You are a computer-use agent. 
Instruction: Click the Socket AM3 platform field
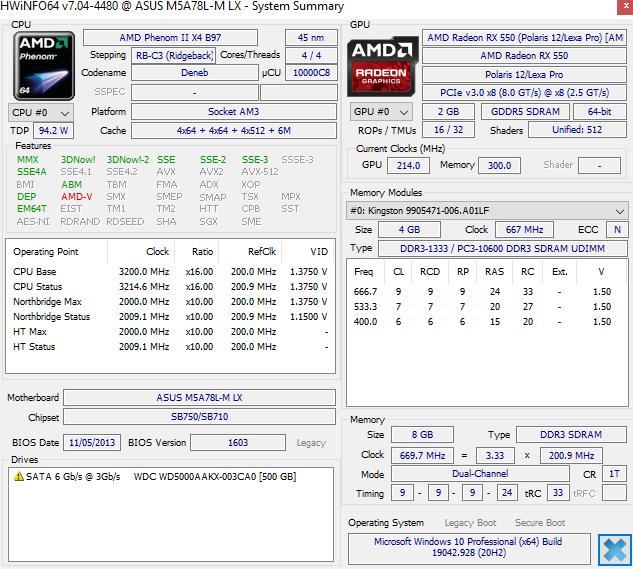(234, 111)
